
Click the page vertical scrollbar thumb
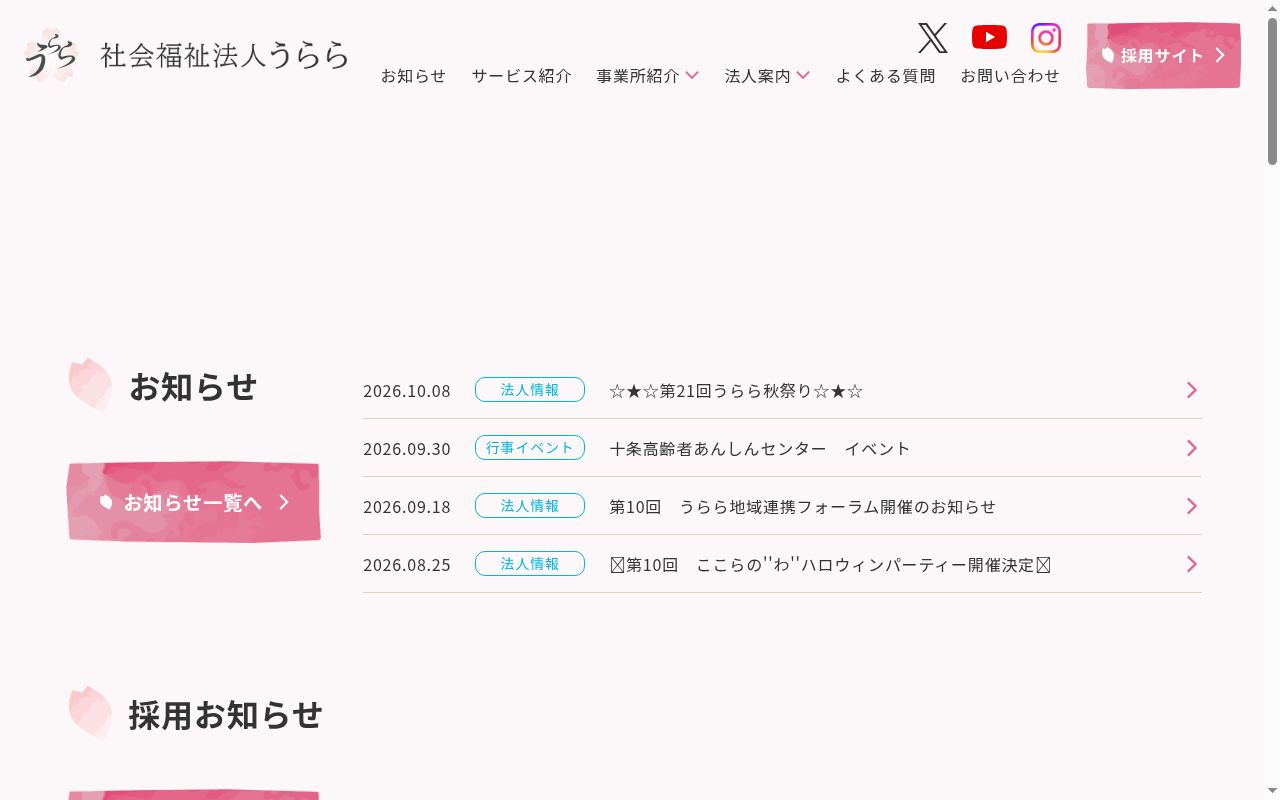1272,90
